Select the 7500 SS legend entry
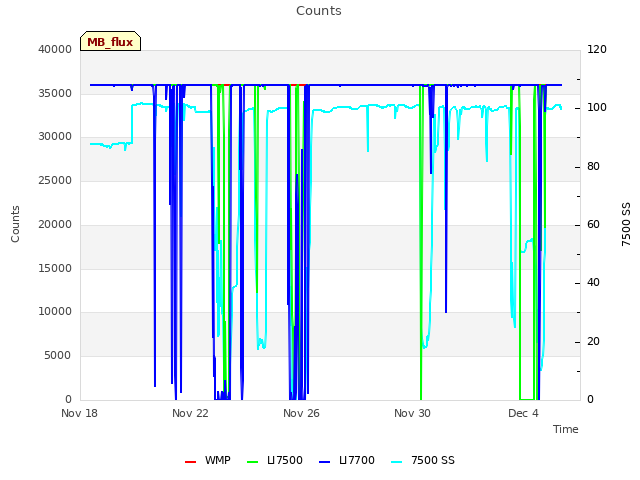This screenshot has width=640, height=480. coord(422,460)
